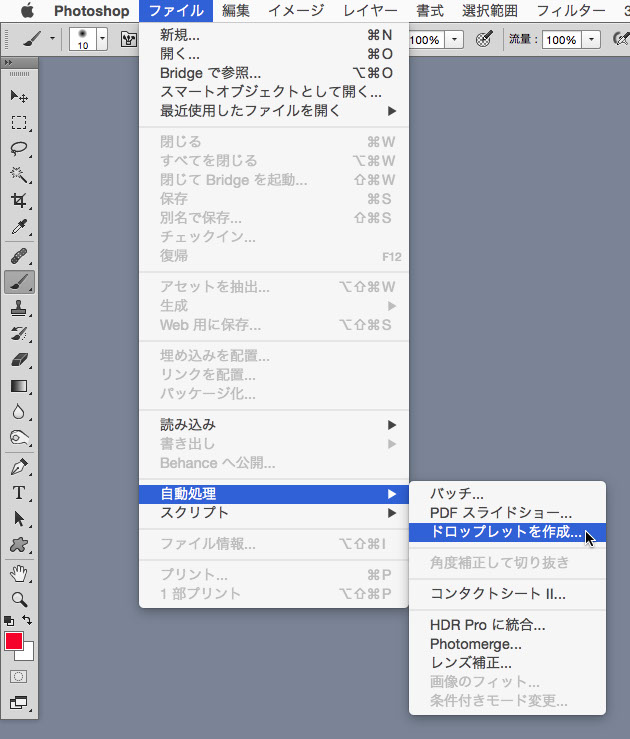The height and width of the screenshot is (739, 630).
Task: Select the Custom Shape tool
Action: coord(19,545)
